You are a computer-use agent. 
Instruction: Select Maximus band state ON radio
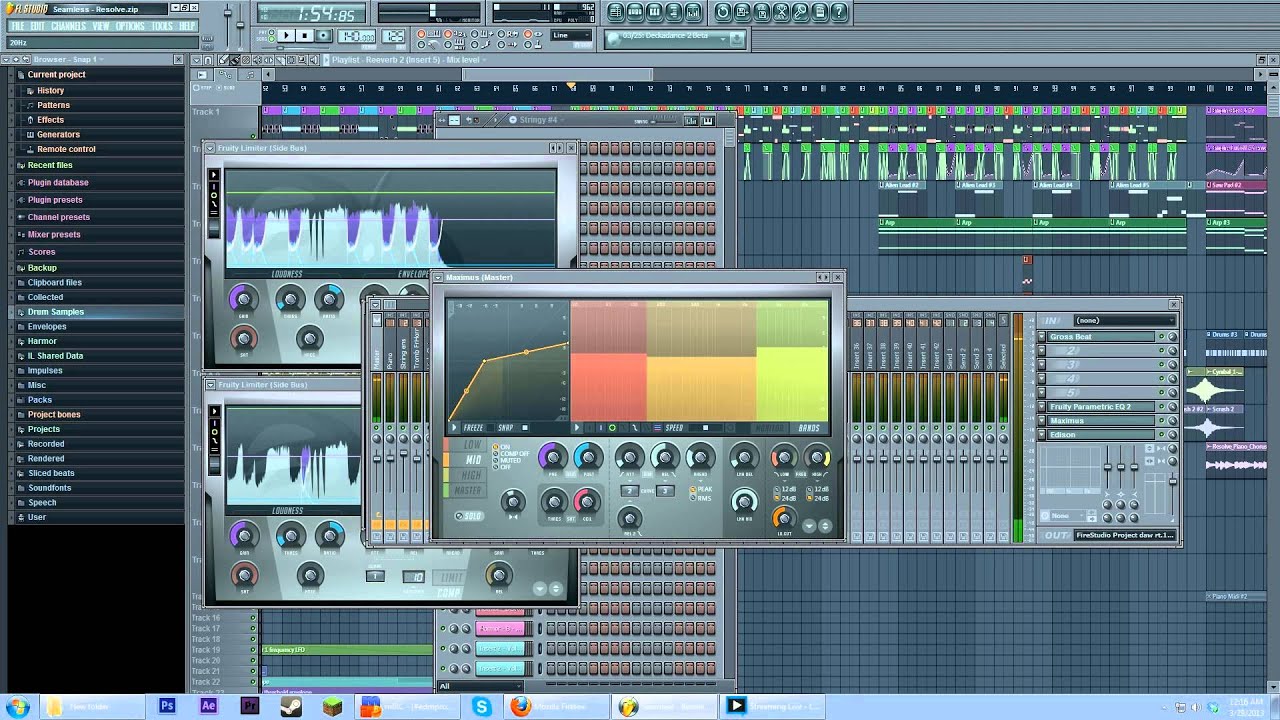click(496, 447)
